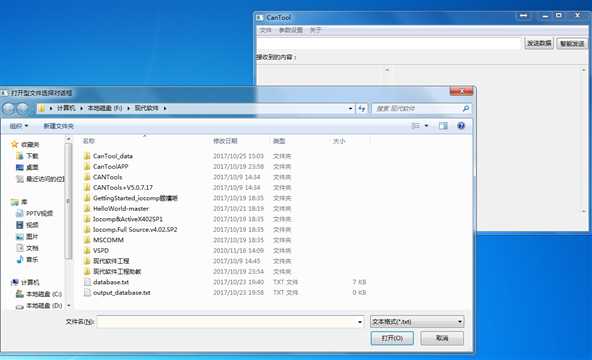Select the local disk (C:) drive icon
The width and height of the screenshot is (592, 360).
point(20,294)
